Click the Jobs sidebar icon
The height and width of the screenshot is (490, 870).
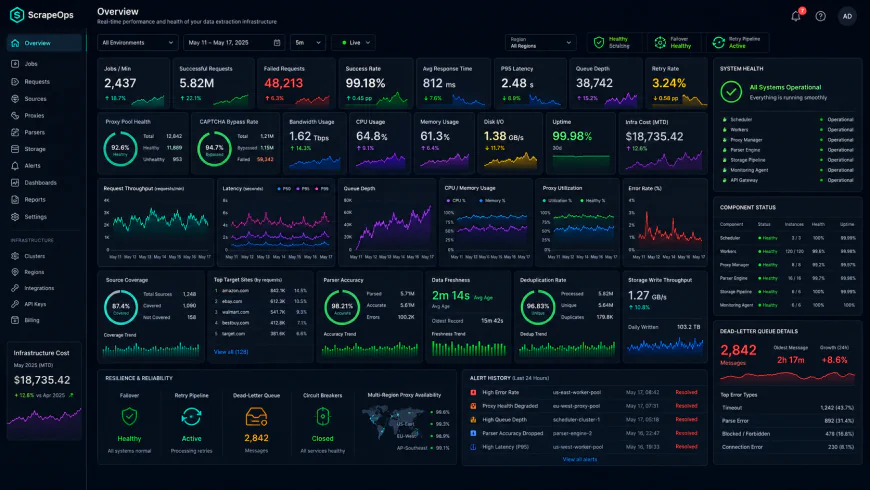[x=15, y=64]
